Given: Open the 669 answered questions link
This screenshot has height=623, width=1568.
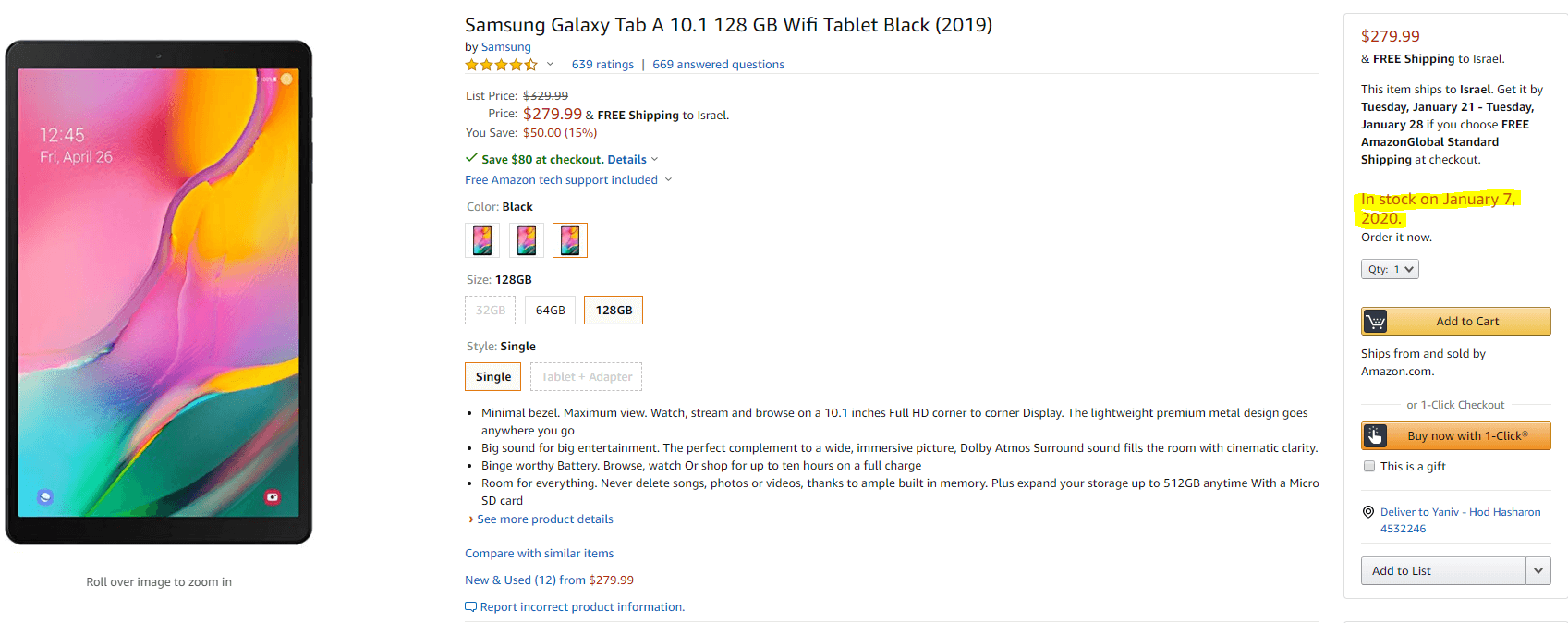Looking at the screenshot, I should (x=718, y=65).
